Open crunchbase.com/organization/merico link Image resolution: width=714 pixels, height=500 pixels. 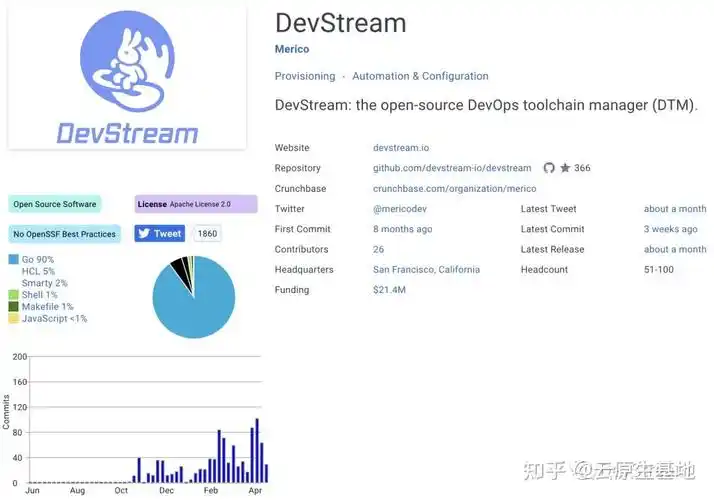tap(454, 189)
